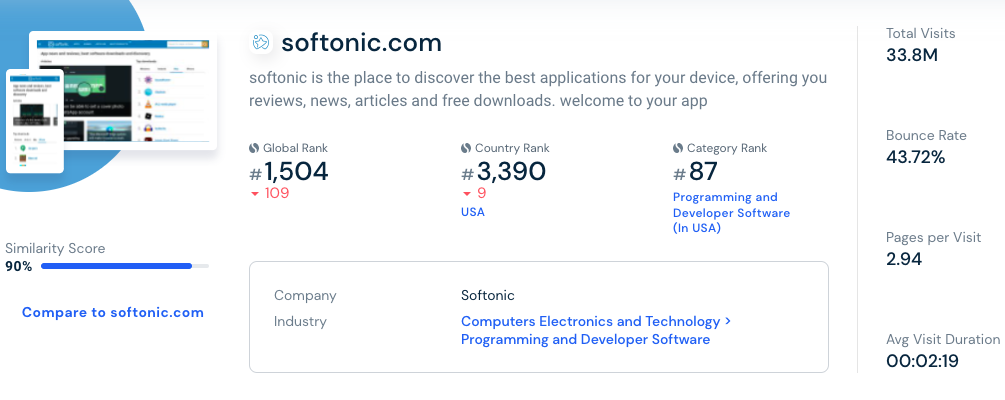Click the Bounce Rate value 43.72%

click(916, 157)
